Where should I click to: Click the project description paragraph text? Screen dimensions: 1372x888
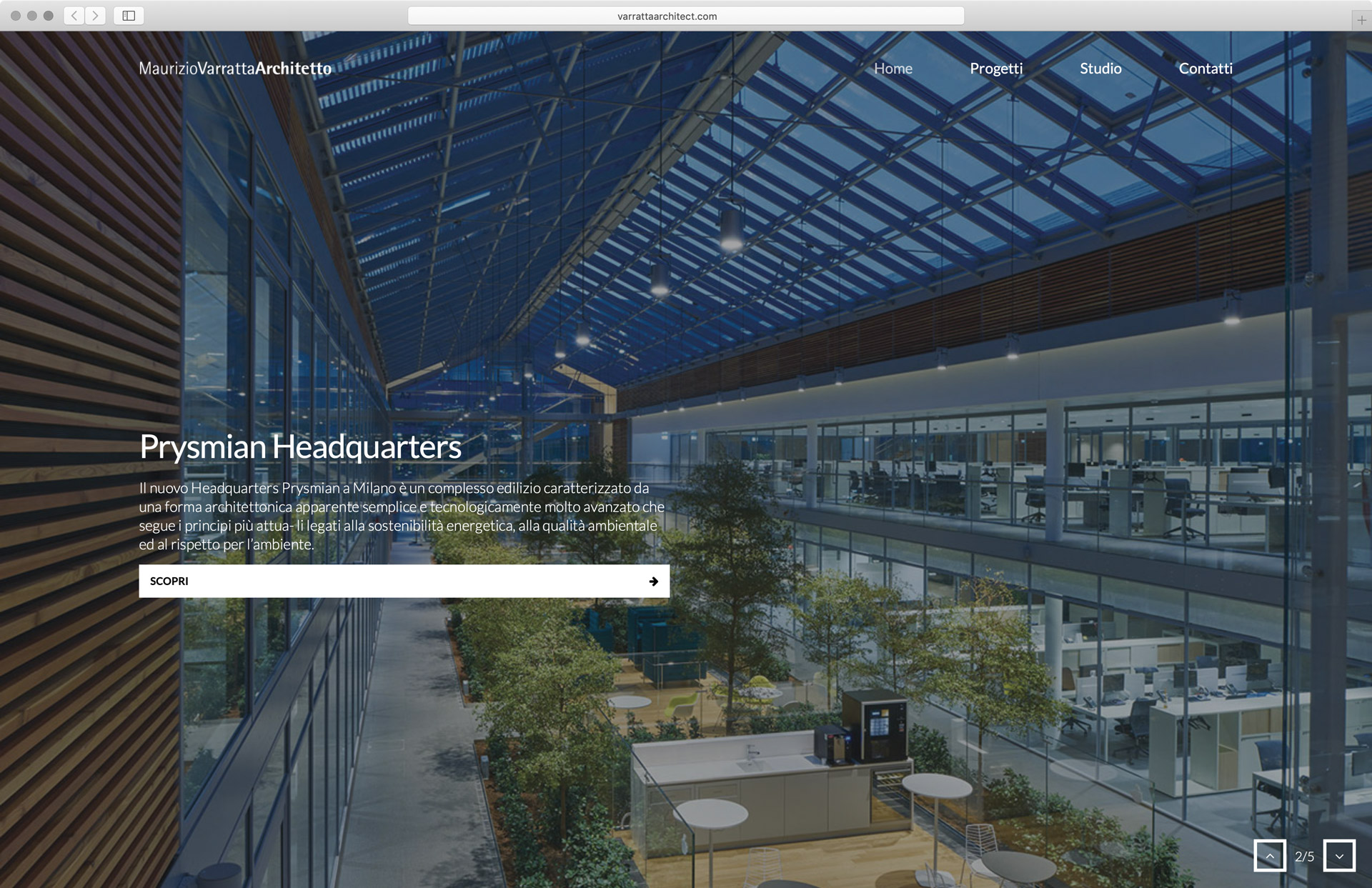(402, 516)
